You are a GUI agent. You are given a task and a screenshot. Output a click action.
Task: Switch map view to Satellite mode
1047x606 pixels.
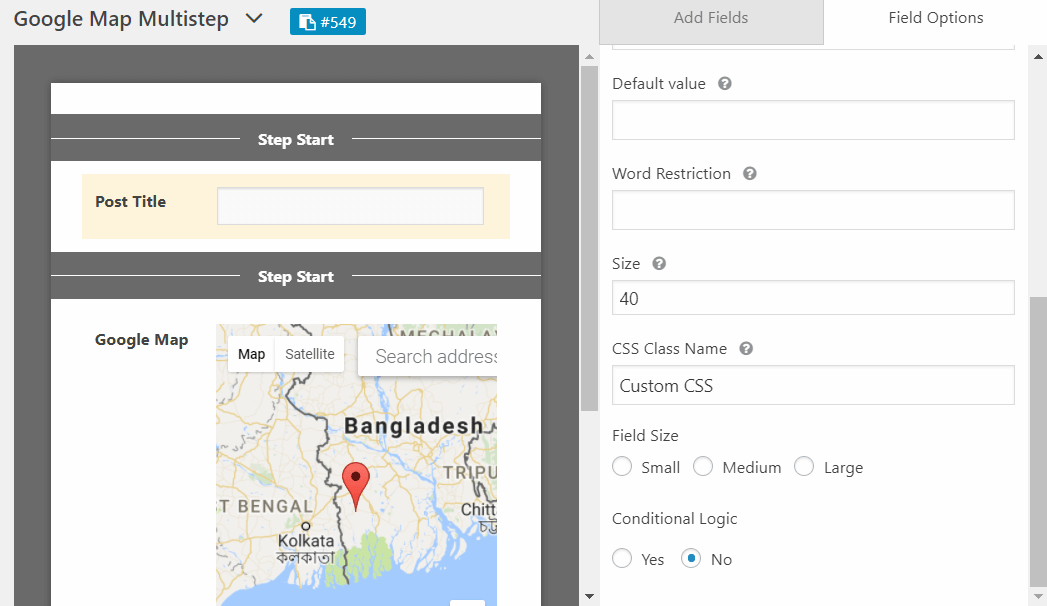[x=310, y=354]
